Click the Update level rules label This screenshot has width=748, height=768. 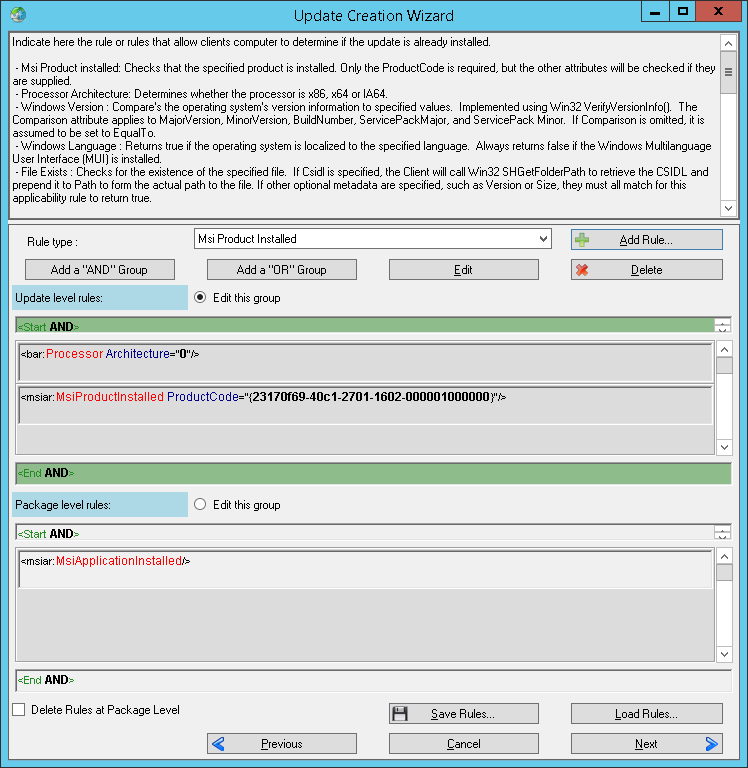click(x=100, y=298)
